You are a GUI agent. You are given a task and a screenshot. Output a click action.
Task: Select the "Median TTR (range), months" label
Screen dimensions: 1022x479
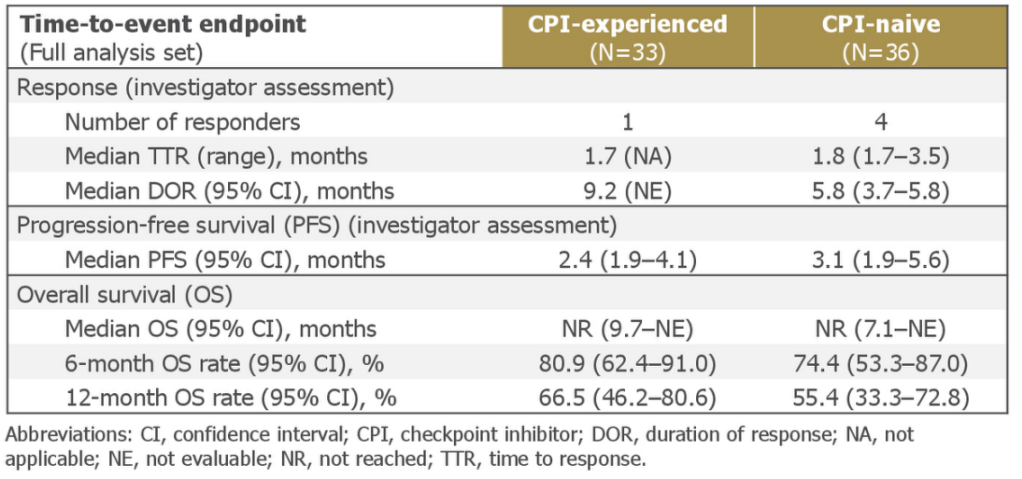pos(215,157)
